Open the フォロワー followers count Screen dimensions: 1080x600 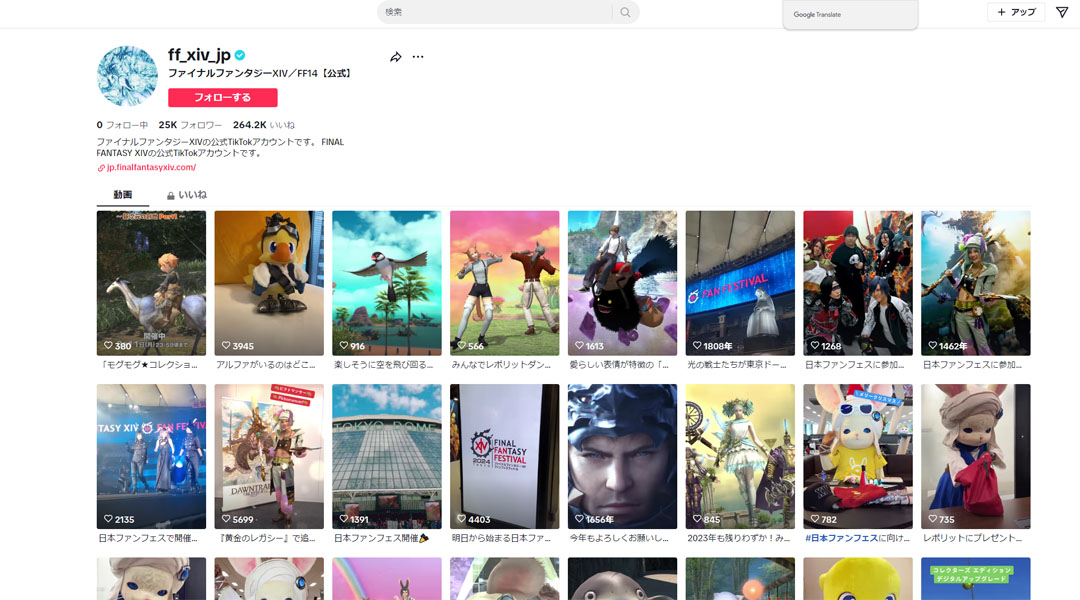190,125
